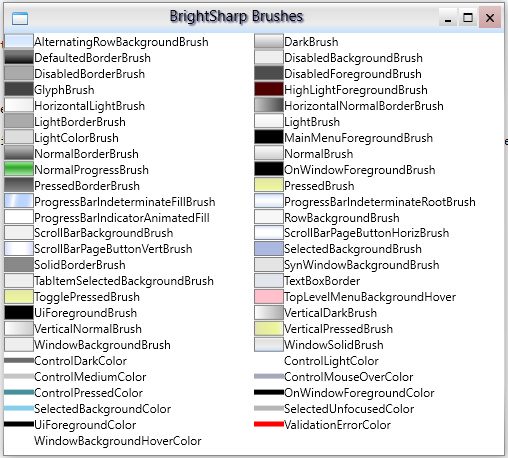Click the DisabledForegroundBrush swatch
Screen dimensions: 508x458
(x=269, y=73)
